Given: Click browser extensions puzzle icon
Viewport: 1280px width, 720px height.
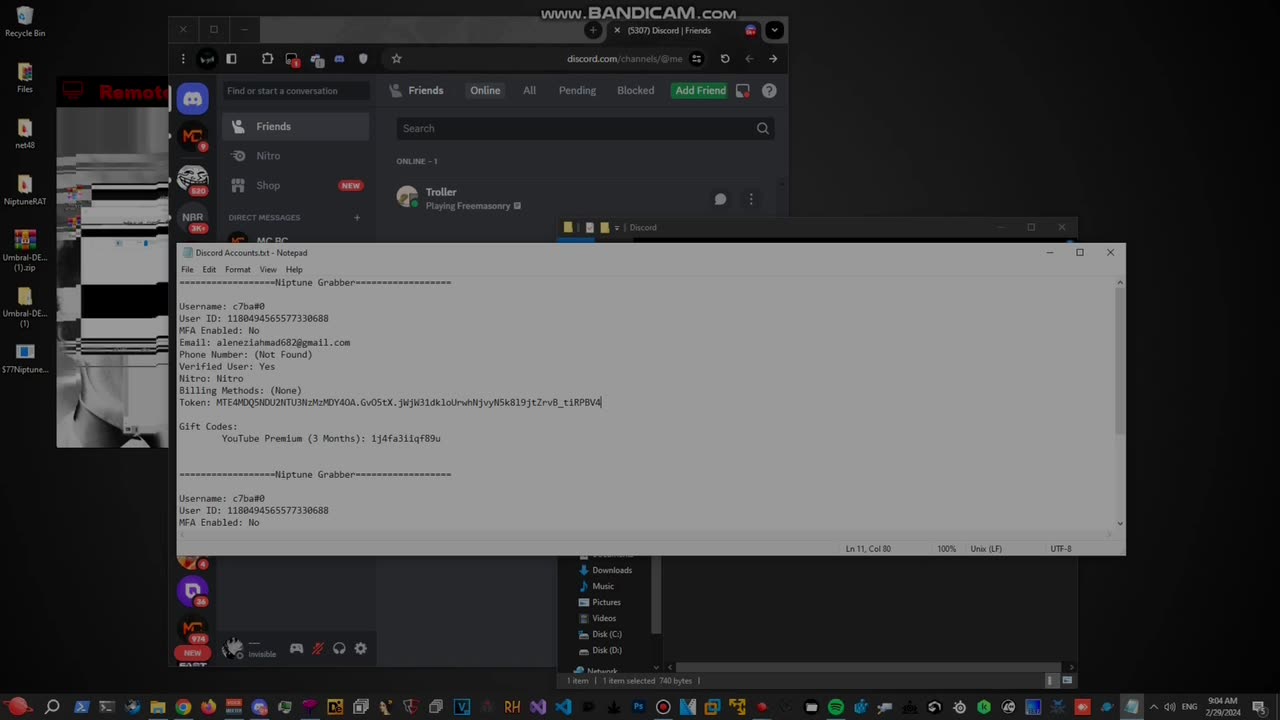Looking at the screenshot, I should tap(267, 59).
